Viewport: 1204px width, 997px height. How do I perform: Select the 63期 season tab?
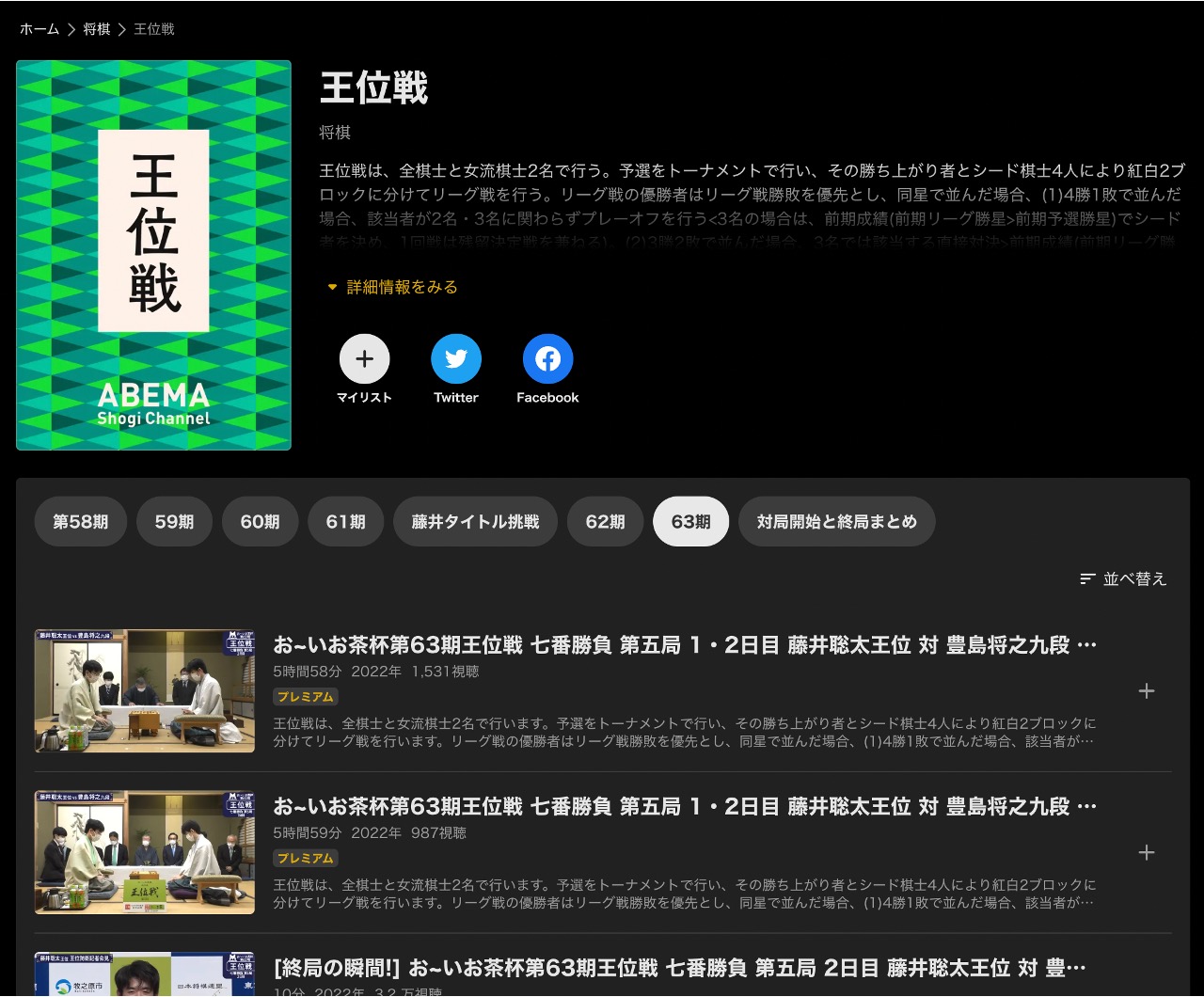[x=690, y=521]
